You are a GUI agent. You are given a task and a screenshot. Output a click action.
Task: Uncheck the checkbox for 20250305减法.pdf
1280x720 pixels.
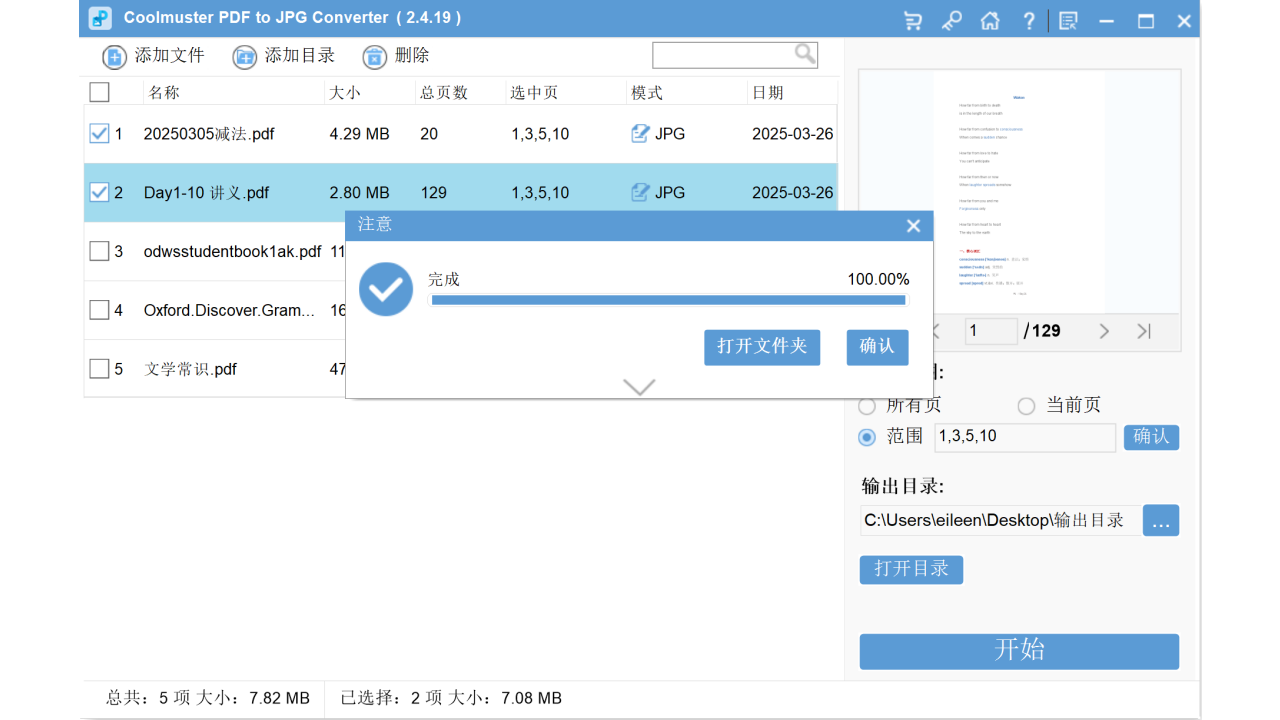click(x=99, y=133)
